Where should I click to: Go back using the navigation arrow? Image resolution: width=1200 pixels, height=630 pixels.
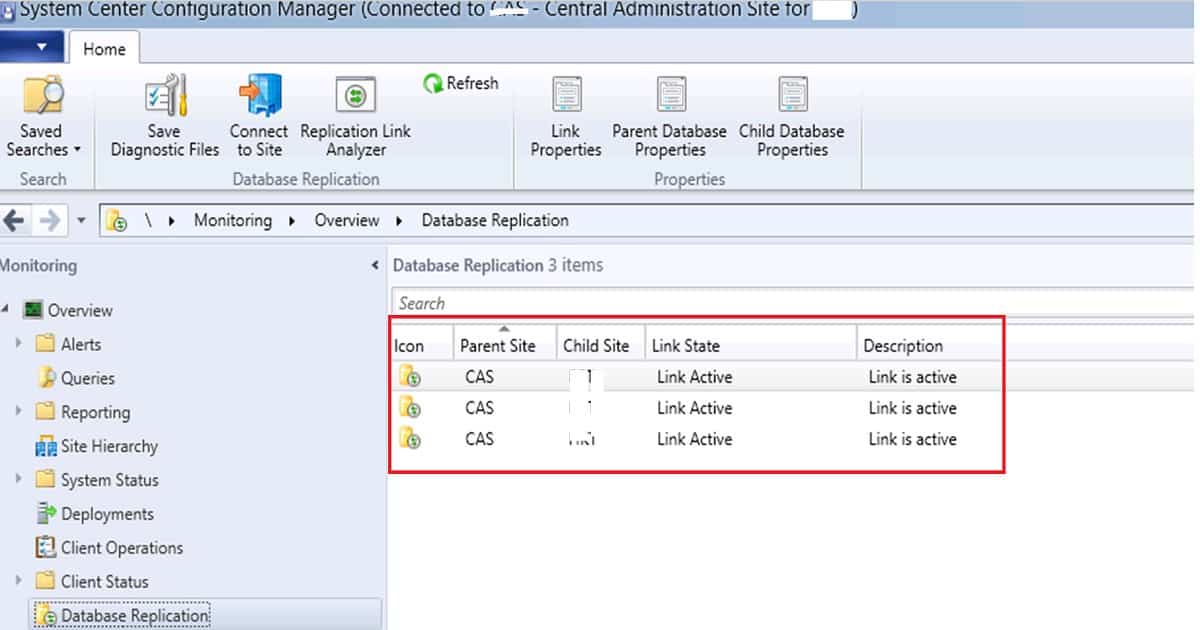tap(15, 220)
